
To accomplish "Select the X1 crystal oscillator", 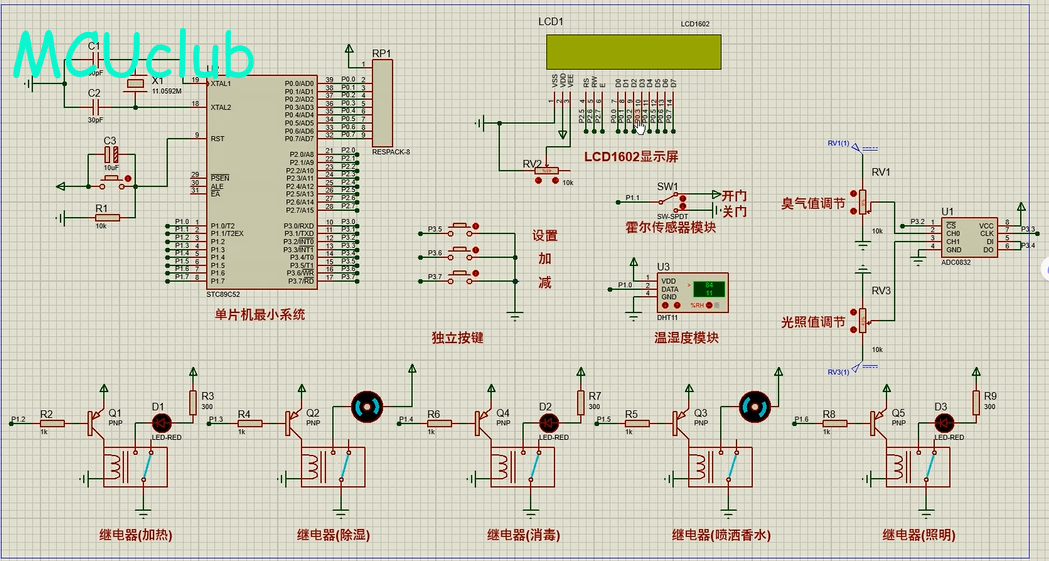I will click(136, 84).
